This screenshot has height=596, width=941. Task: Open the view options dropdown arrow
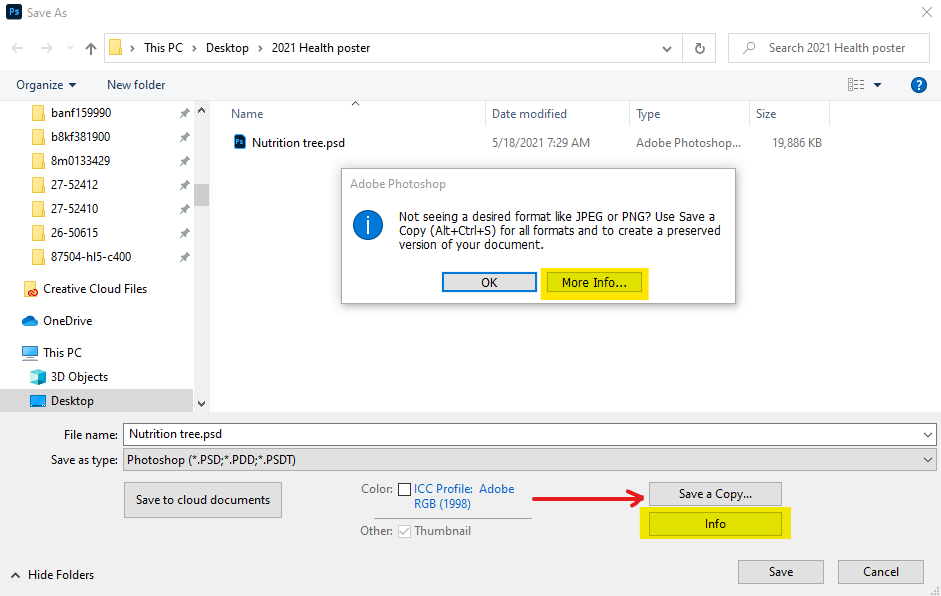tap(877, 85)
